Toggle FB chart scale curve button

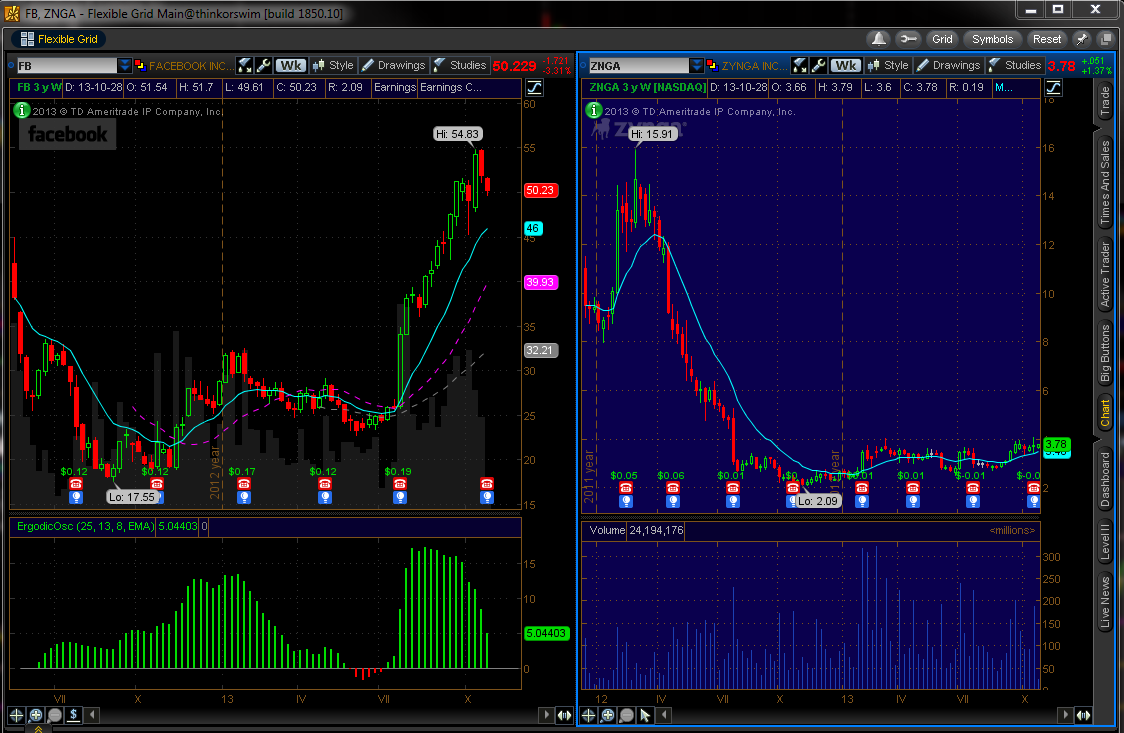coord(535,87)
